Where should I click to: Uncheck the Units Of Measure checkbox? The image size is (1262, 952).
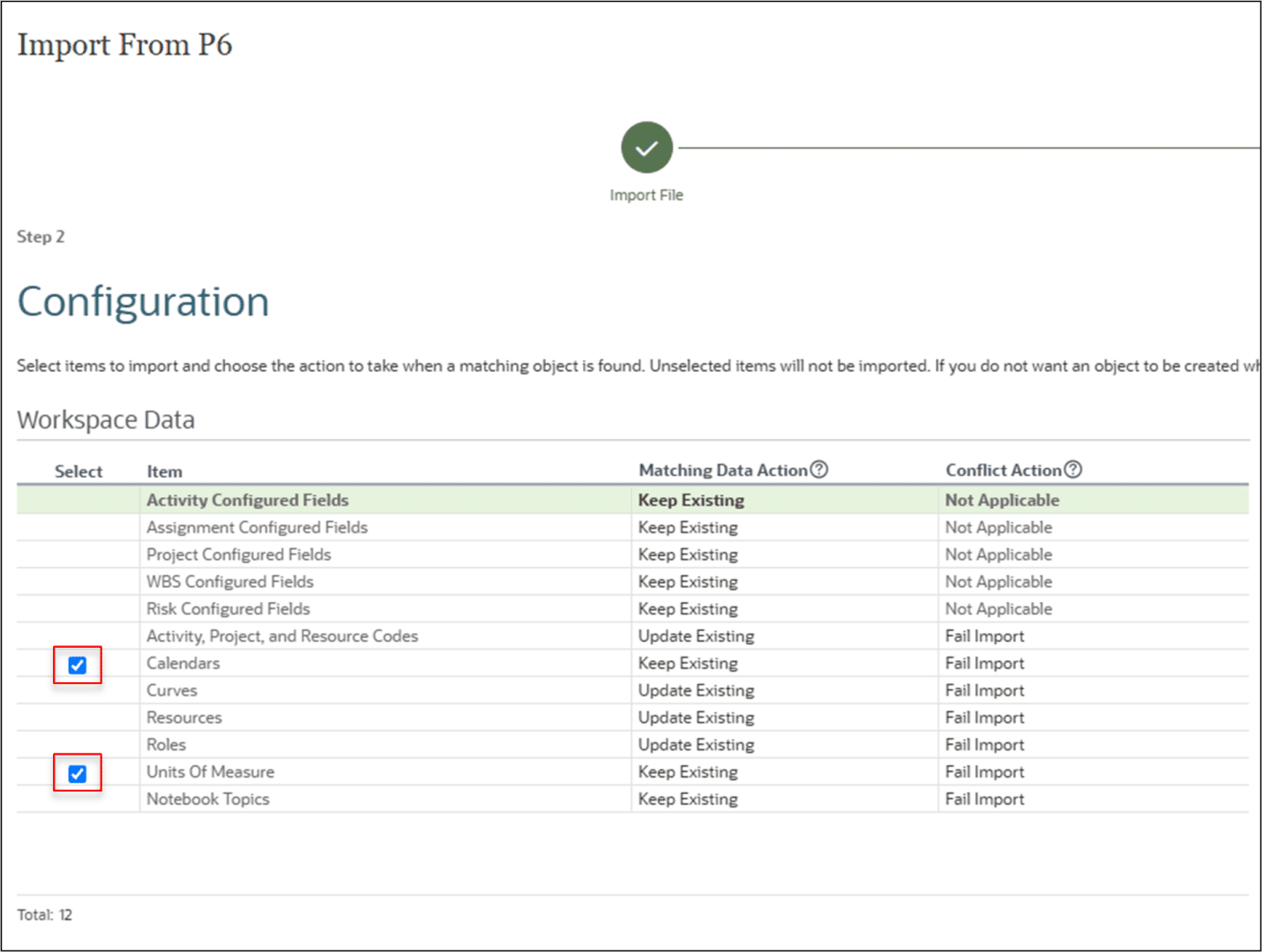tap(78, 774)
